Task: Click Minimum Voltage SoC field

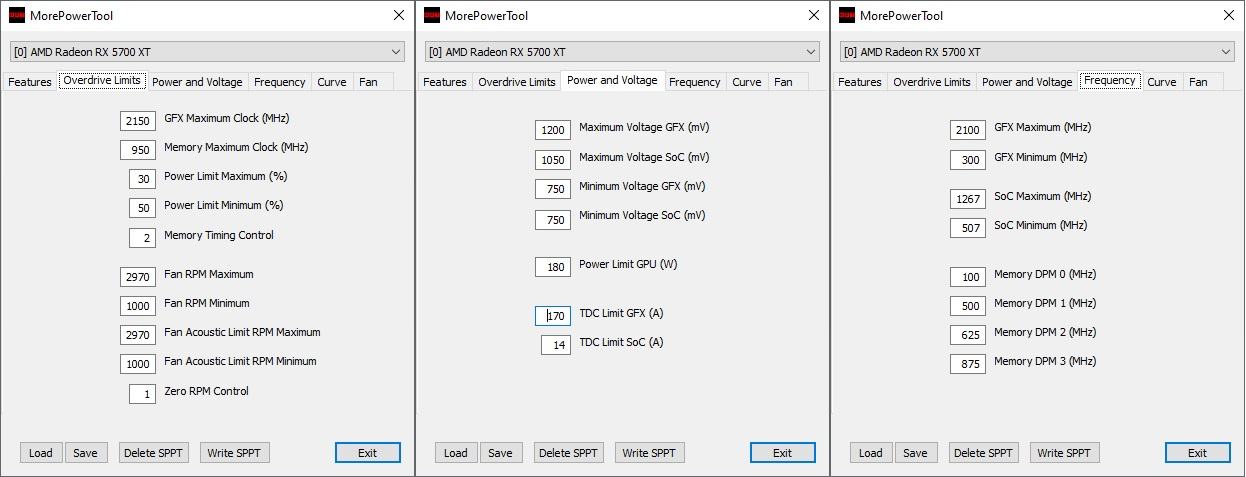Action: coord(553,219)
